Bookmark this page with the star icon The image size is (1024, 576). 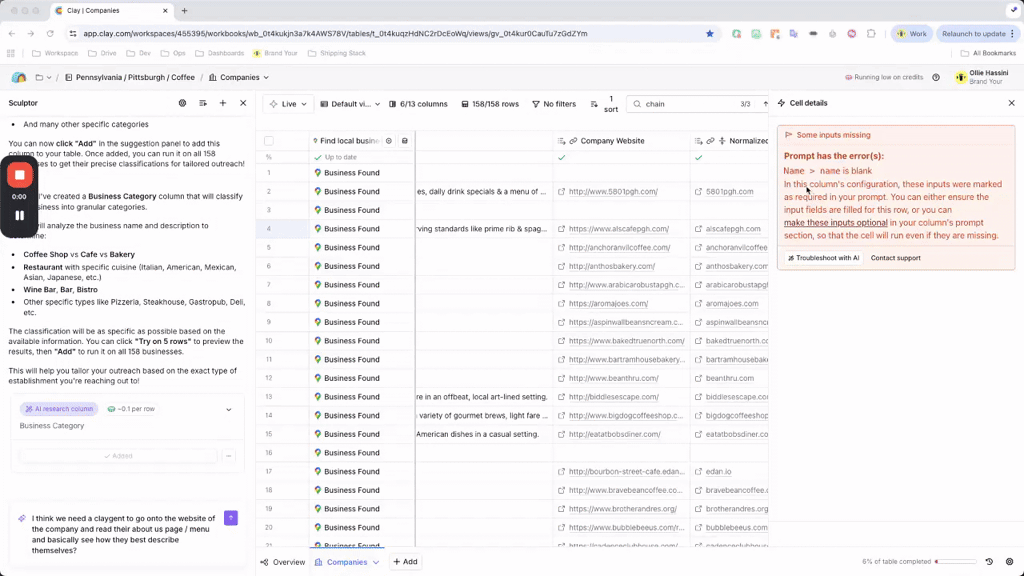point(710,33)
